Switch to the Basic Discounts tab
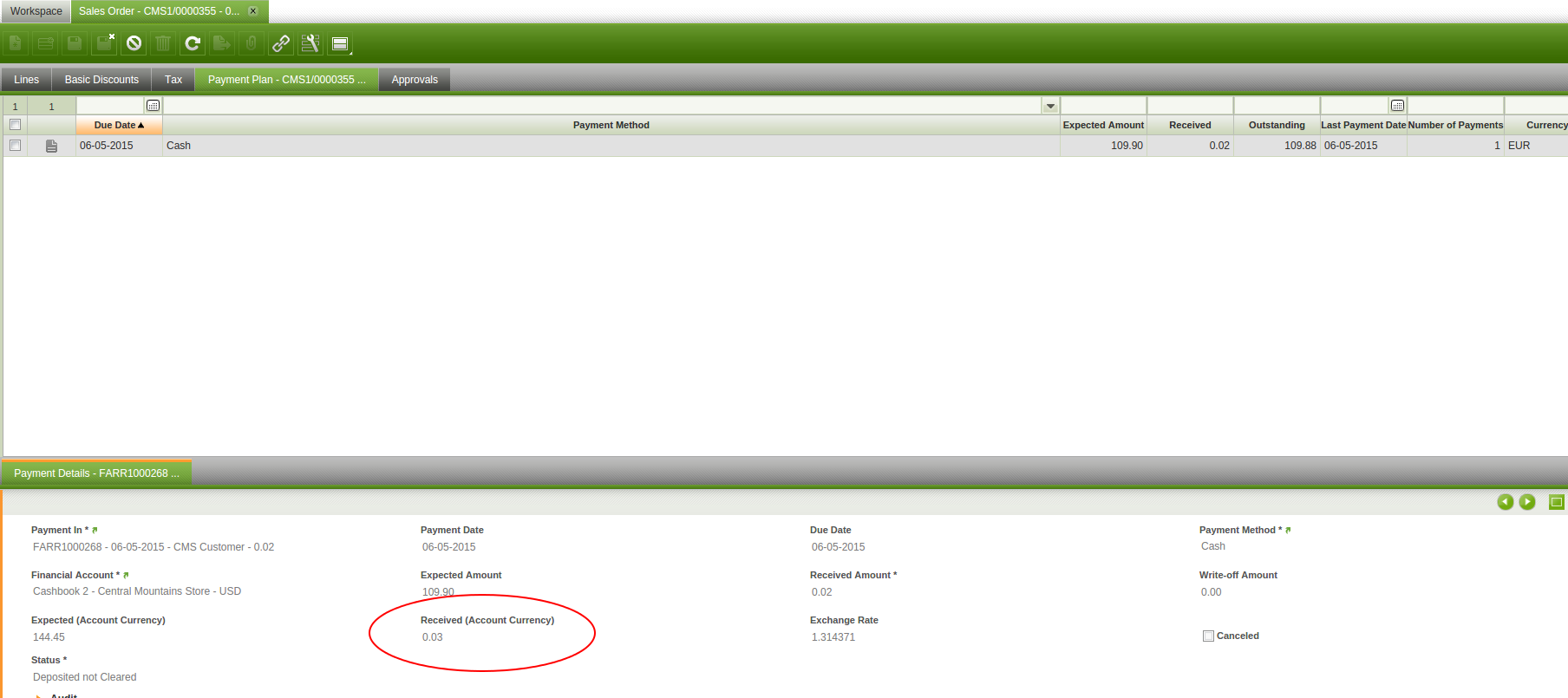The image size is (1568, 698). point(101,80)
